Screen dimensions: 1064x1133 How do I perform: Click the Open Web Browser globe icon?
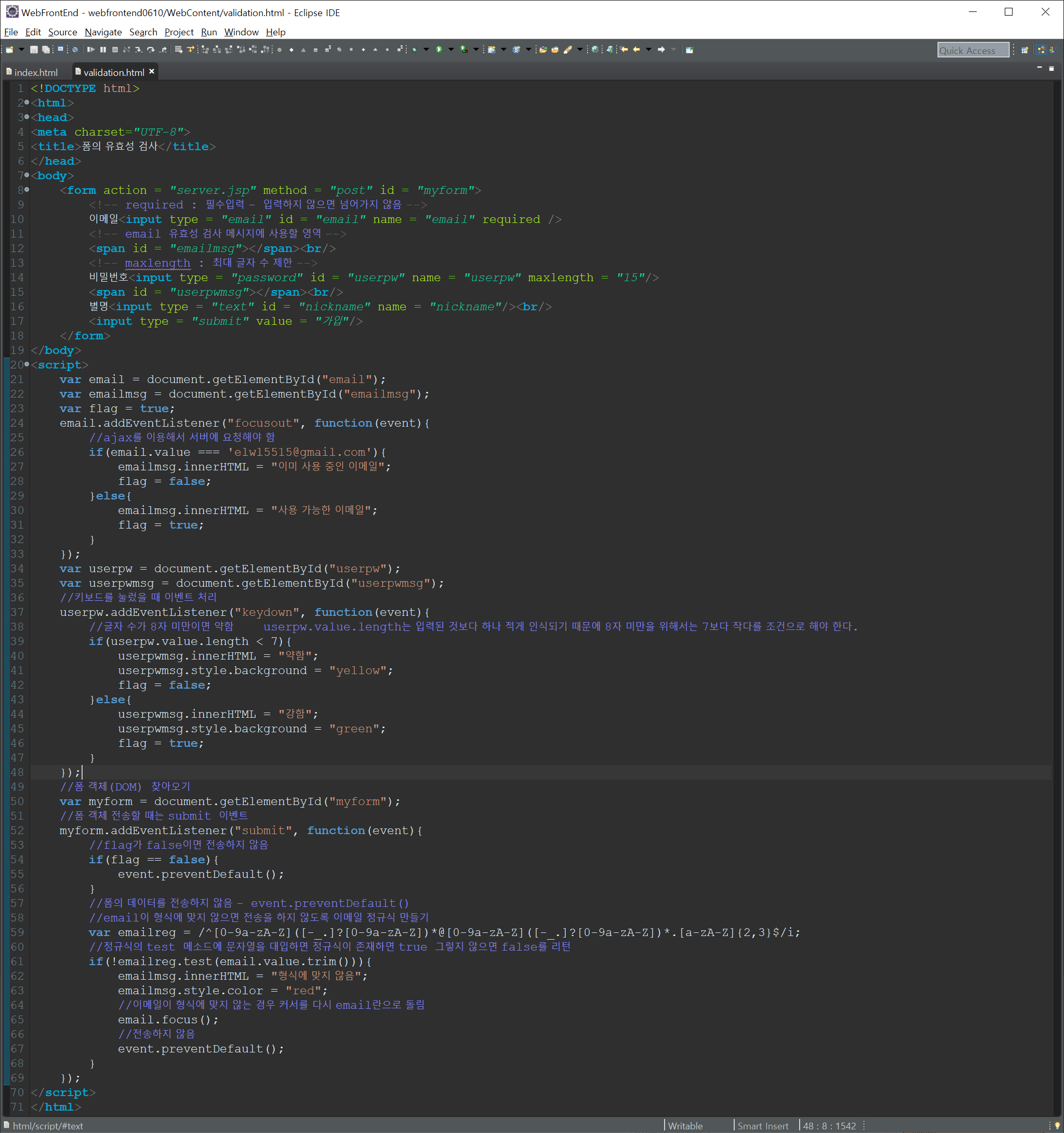point(595,49)
